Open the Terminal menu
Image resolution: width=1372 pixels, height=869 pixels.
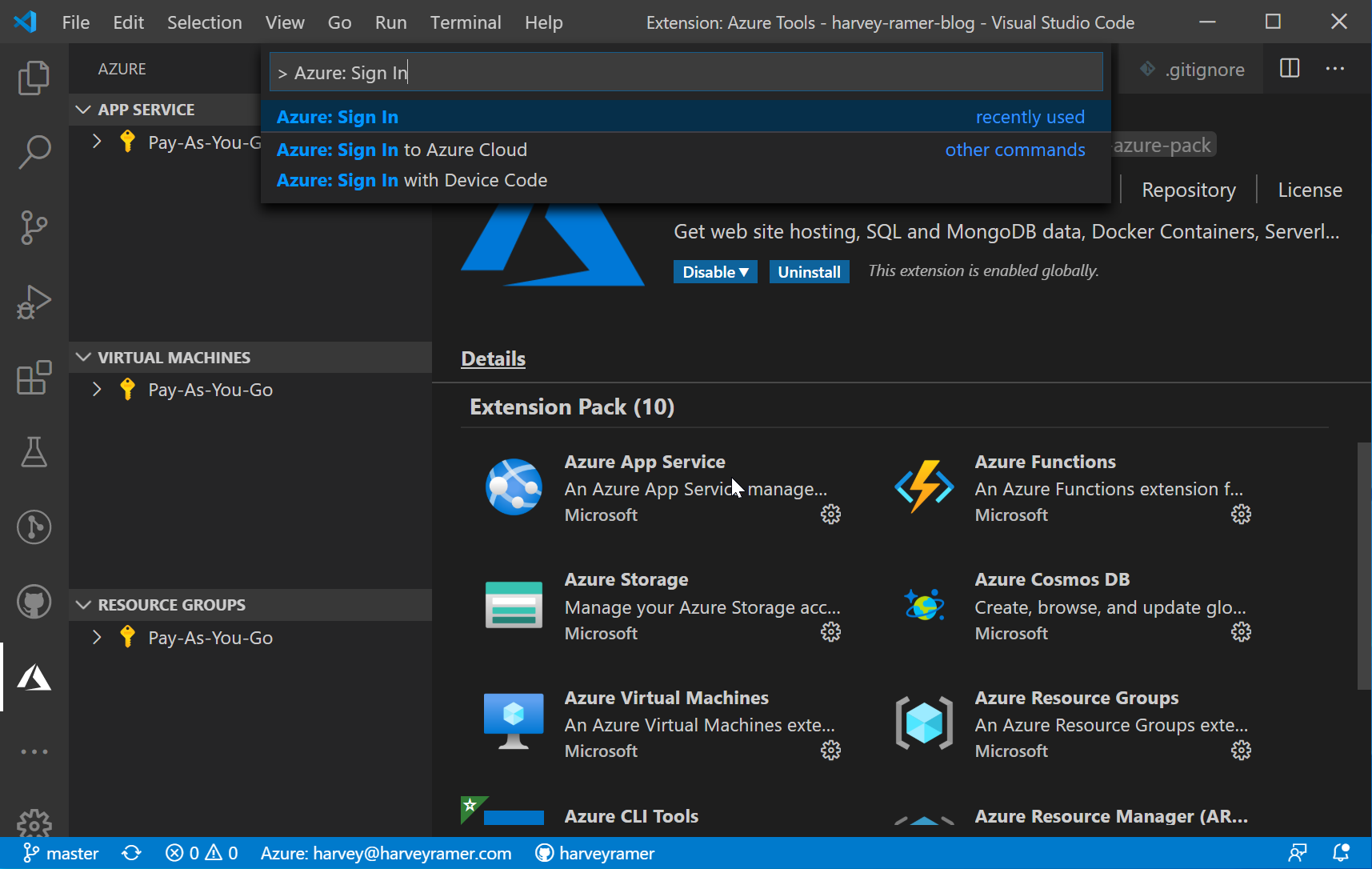pos(466,22)
